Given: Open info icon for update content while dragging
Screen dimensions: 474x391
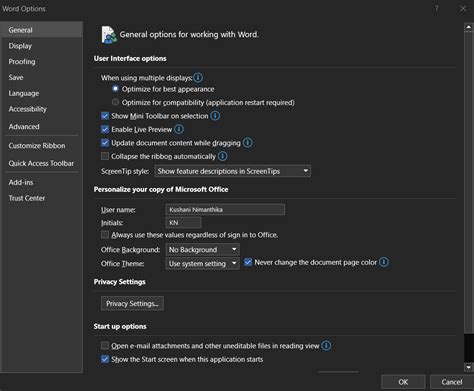Looking at the screenshot, I should (248, 143).
